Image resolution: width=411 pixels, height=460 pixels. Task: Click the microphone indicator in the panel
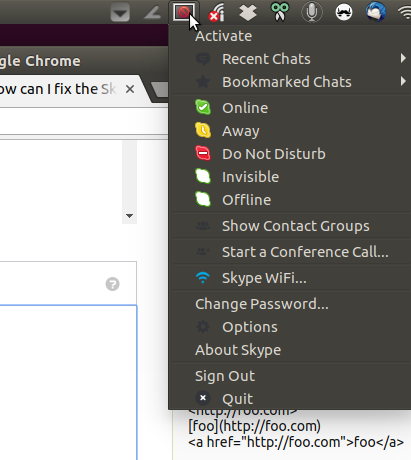[x=312, y=12]
